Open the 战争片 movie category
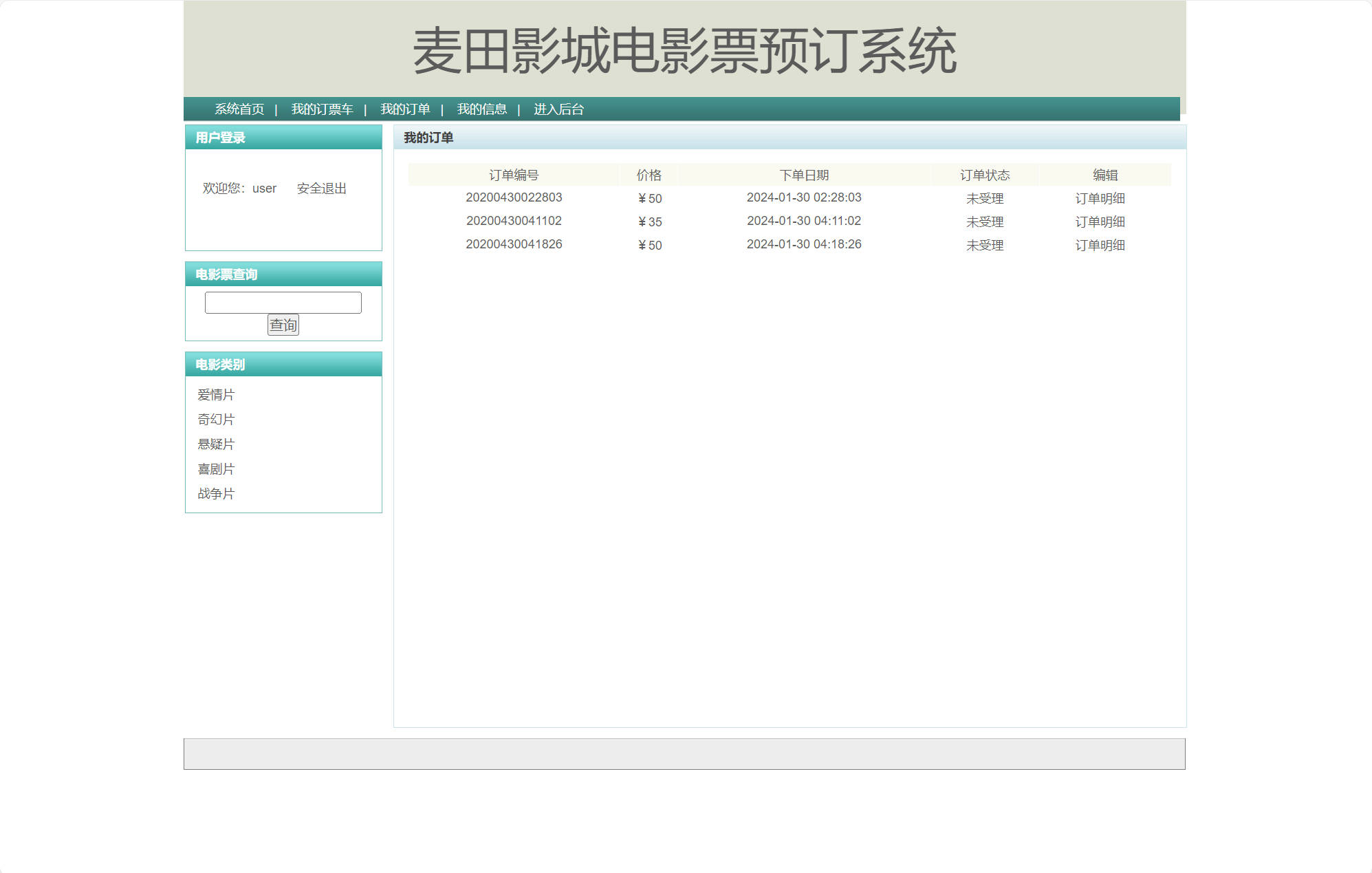The width and height of the screenshot is (1372, 873). click(215, 493)
